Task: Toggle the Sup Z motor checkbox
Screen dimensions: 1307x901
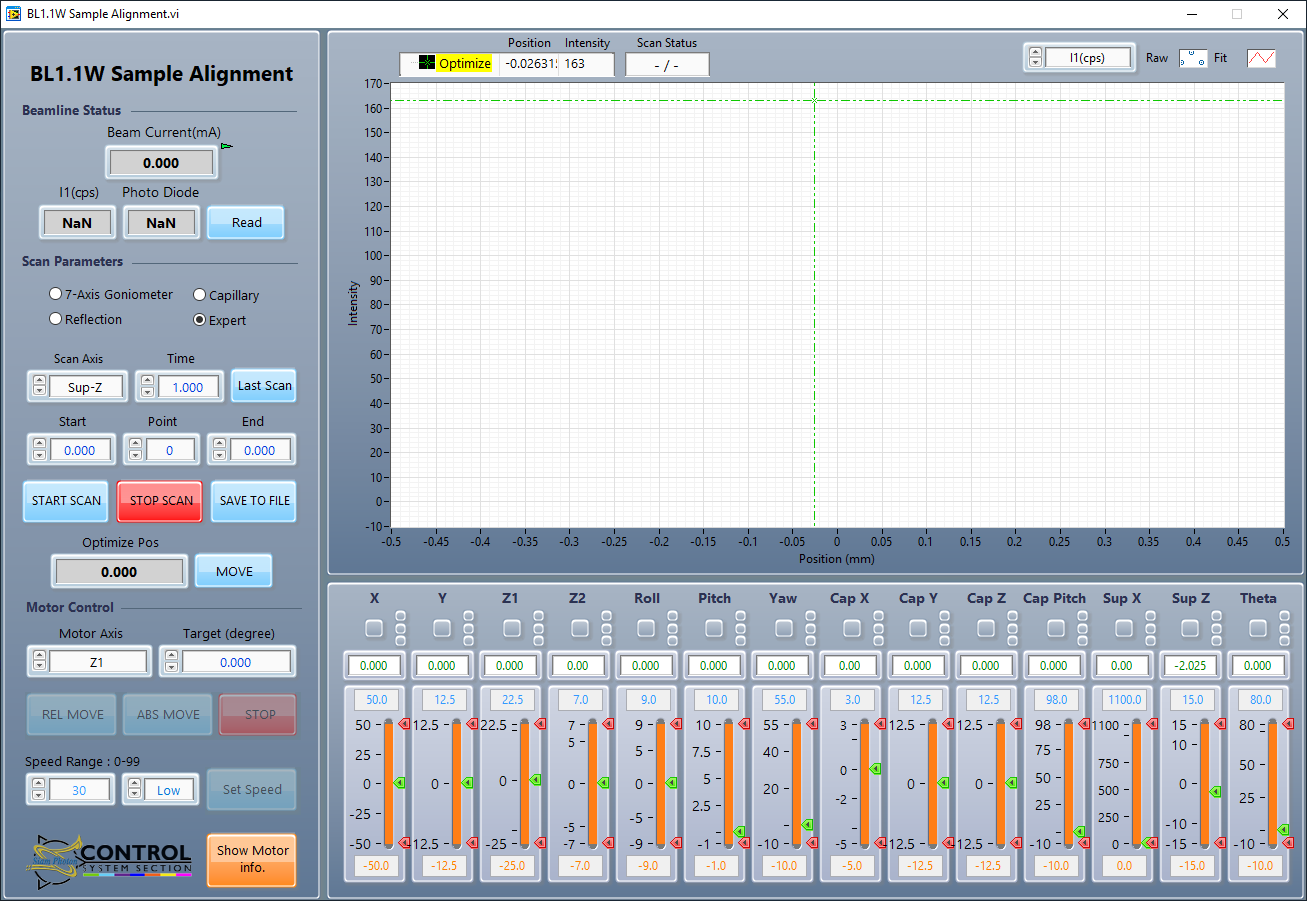Action: click(x=1190, y=628)
